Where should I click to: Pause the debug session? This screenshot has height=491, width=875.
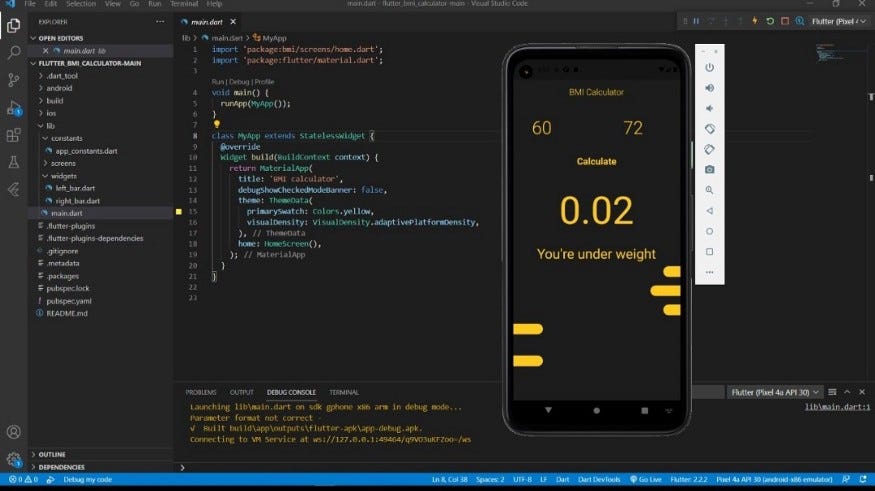click(x=696, y=21)
